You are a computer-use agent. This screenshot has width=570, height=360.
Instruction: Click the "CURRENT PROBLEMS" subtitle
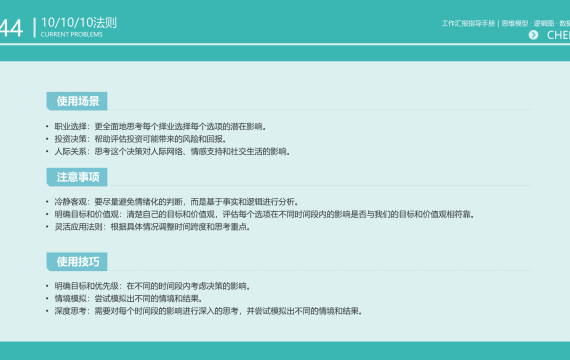(x=72, y=35)
